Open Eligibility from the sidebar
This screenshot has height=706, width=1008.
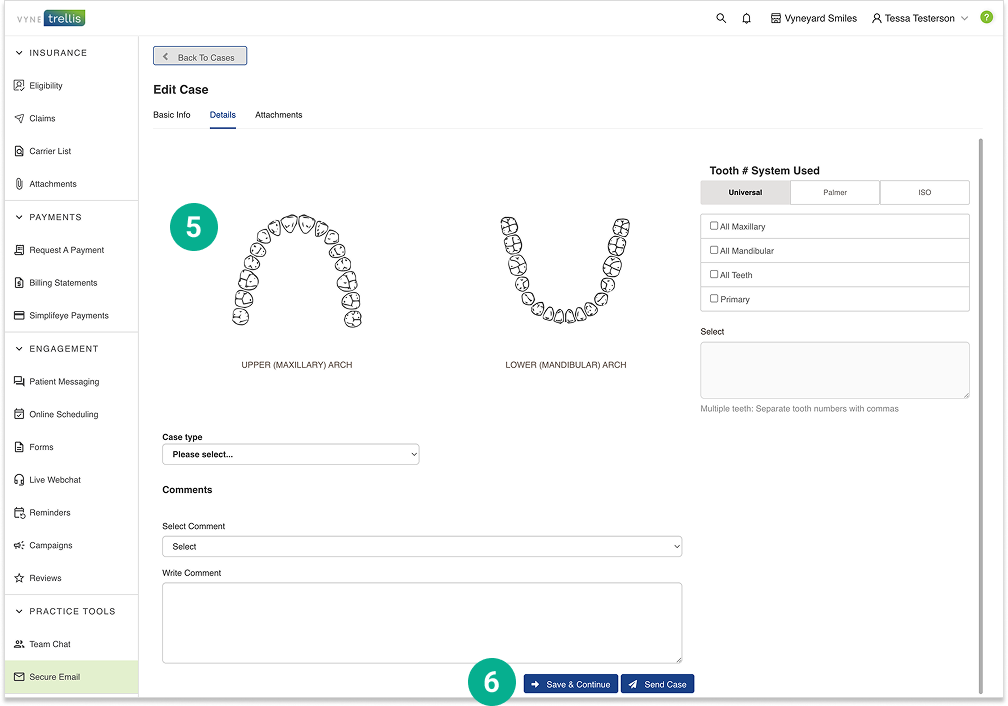click(x=45, y=86)
